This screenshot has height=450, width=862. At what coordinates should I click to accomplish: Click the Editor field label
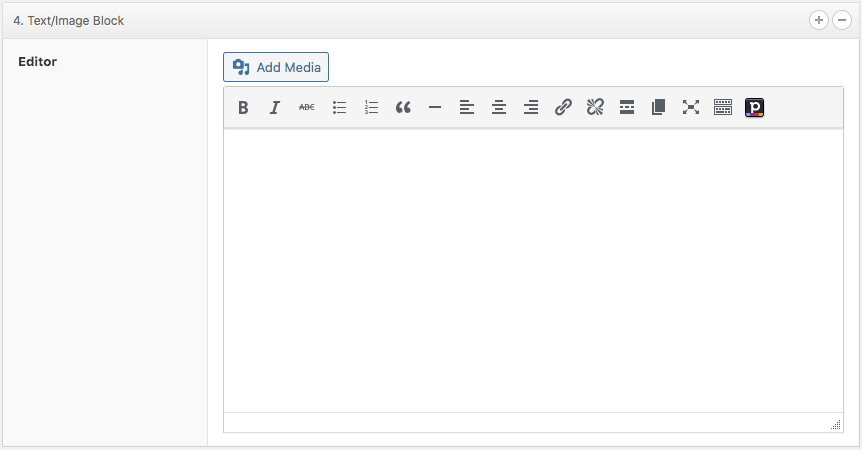pos(37,62)
